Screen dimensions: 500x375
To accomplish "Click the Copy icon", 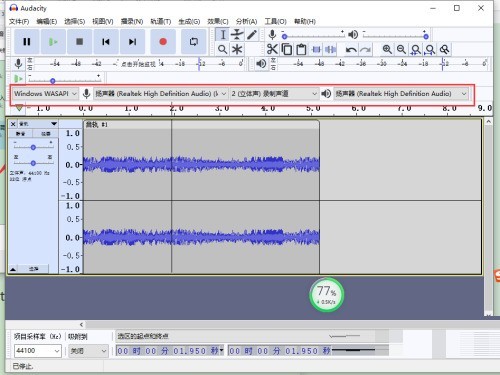I will pos(287,49).
